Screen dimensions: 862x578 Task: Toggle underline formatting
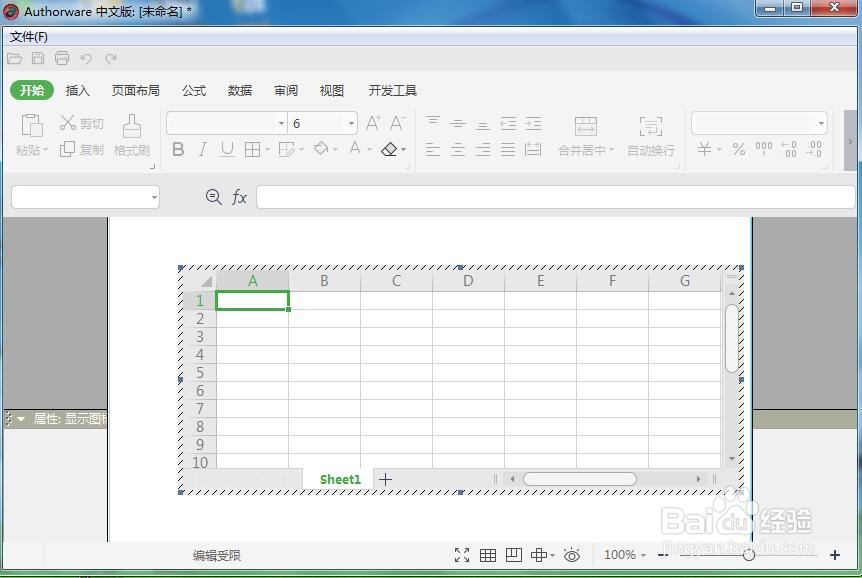[x=226, y=149]
